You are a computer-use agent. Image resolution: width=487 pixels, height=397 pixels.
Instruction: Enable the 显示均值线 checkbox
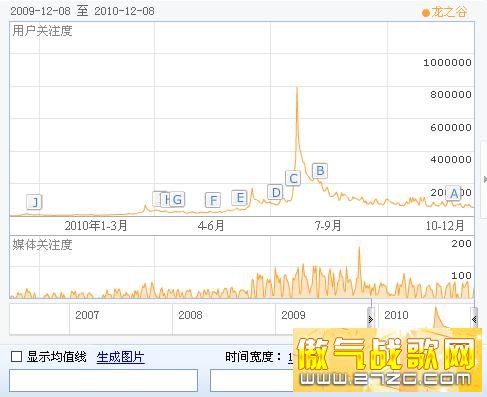pos(16,357)
